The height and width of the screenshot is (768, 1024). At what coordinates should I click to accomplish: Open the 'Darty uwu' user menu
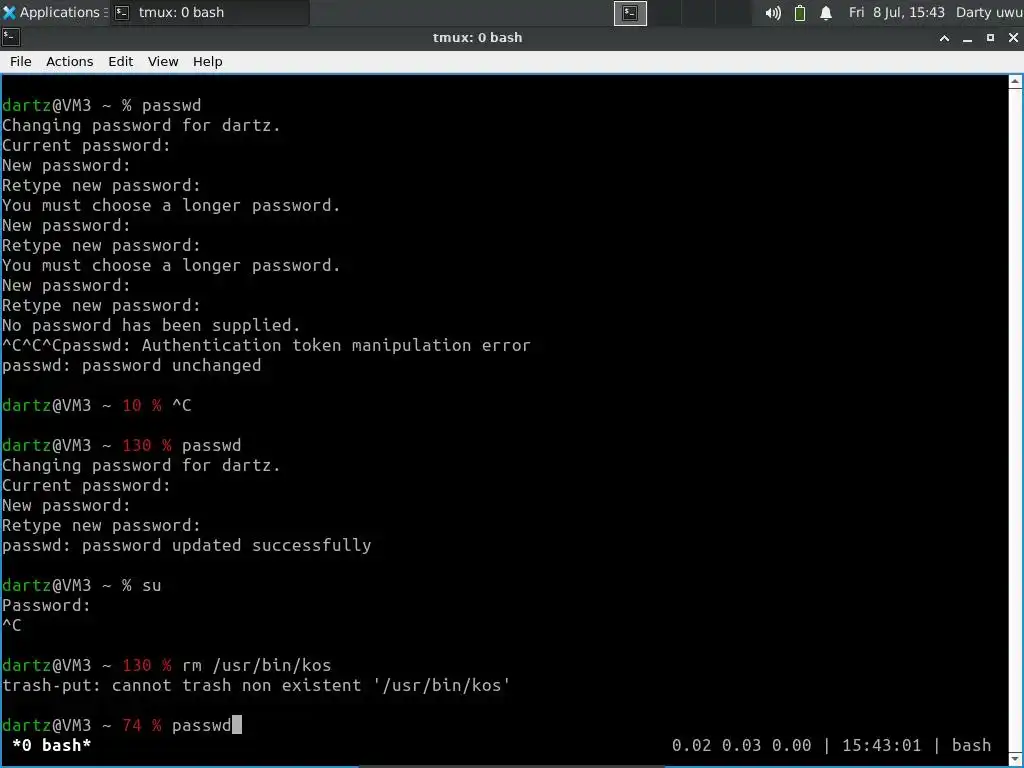point(989,12)
